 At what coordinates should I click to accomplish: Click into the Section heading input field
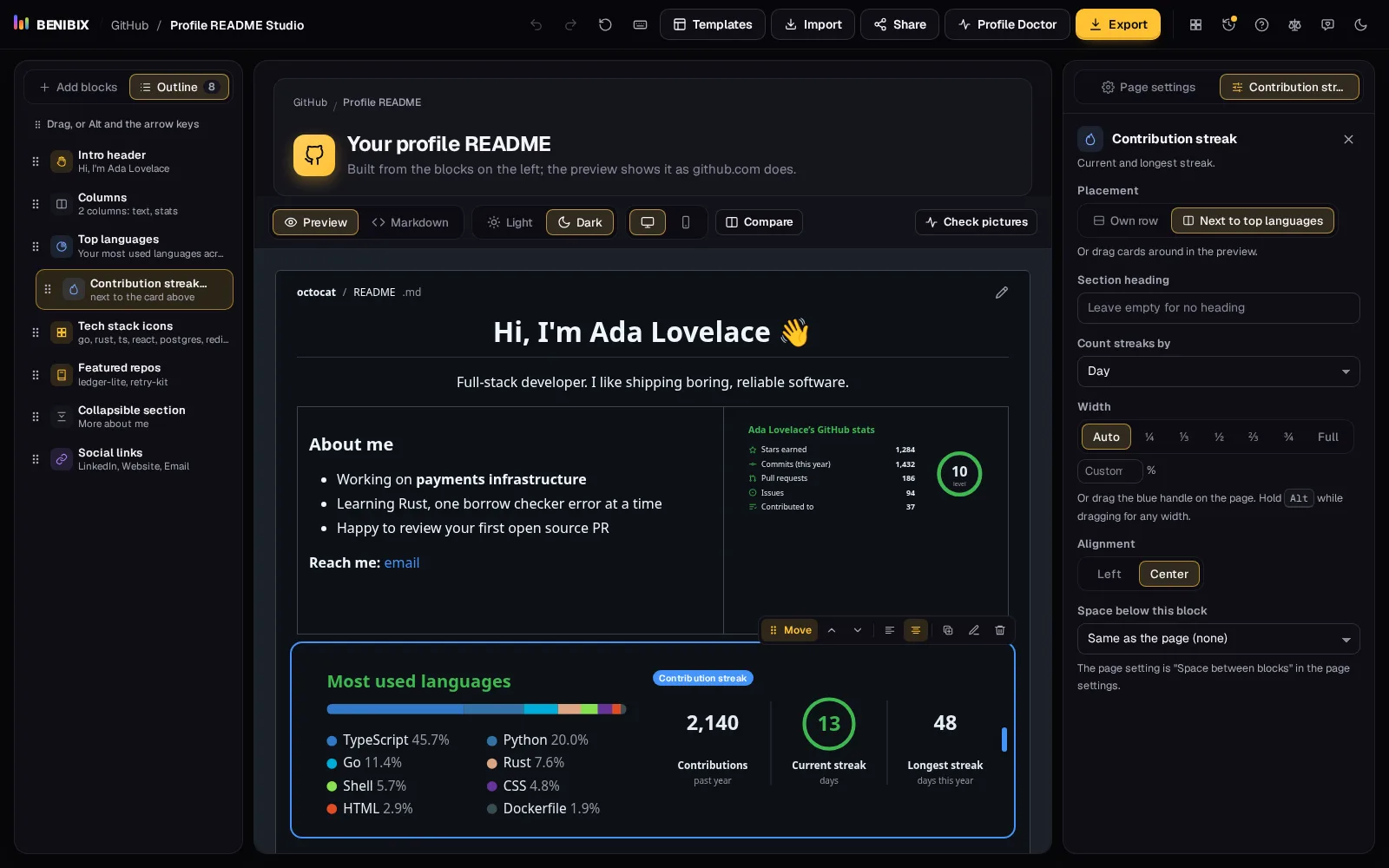click(x=1218, y=307)
